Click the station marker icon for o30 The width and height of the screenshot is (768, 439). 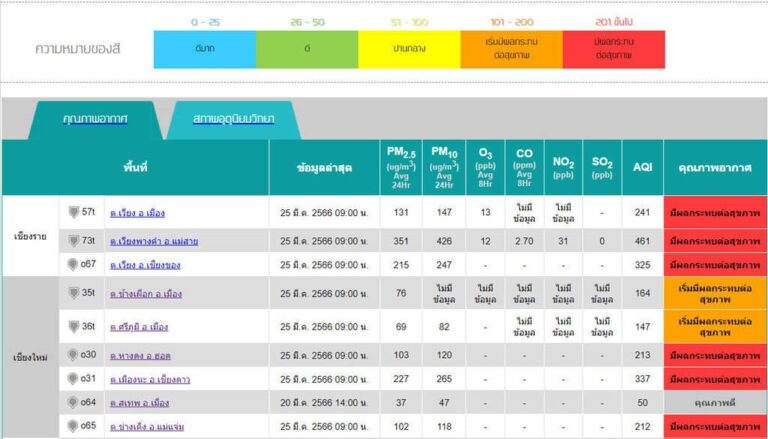click(x=73, y=355)
